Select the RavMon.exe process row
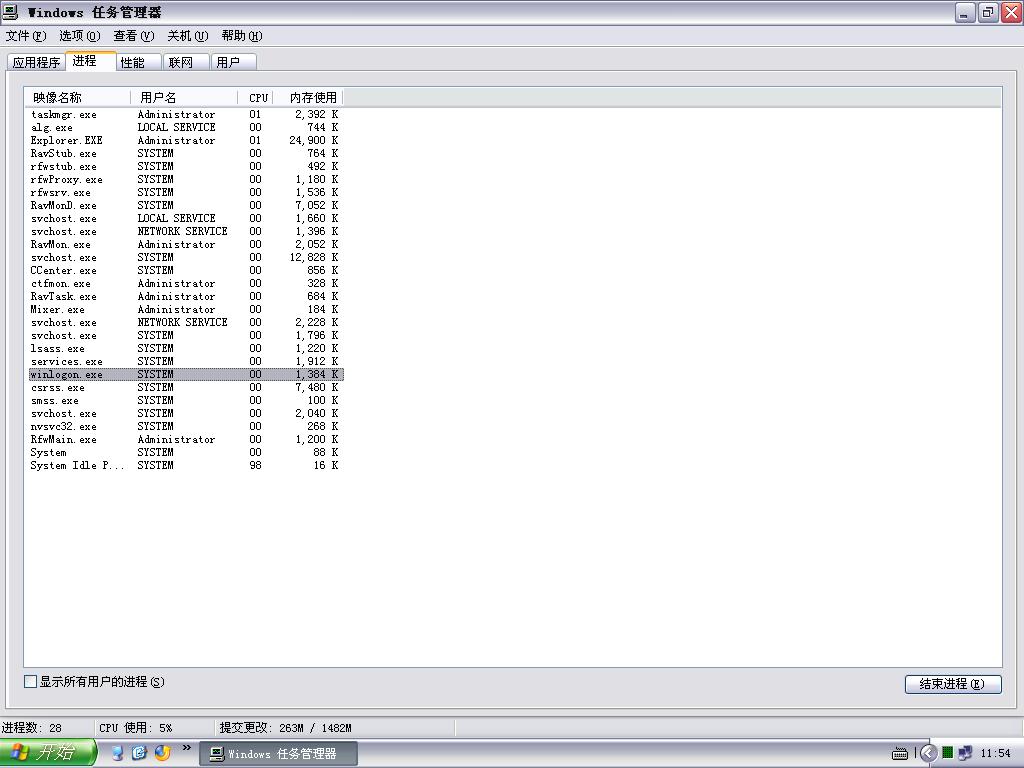 [x=185, y=244]
